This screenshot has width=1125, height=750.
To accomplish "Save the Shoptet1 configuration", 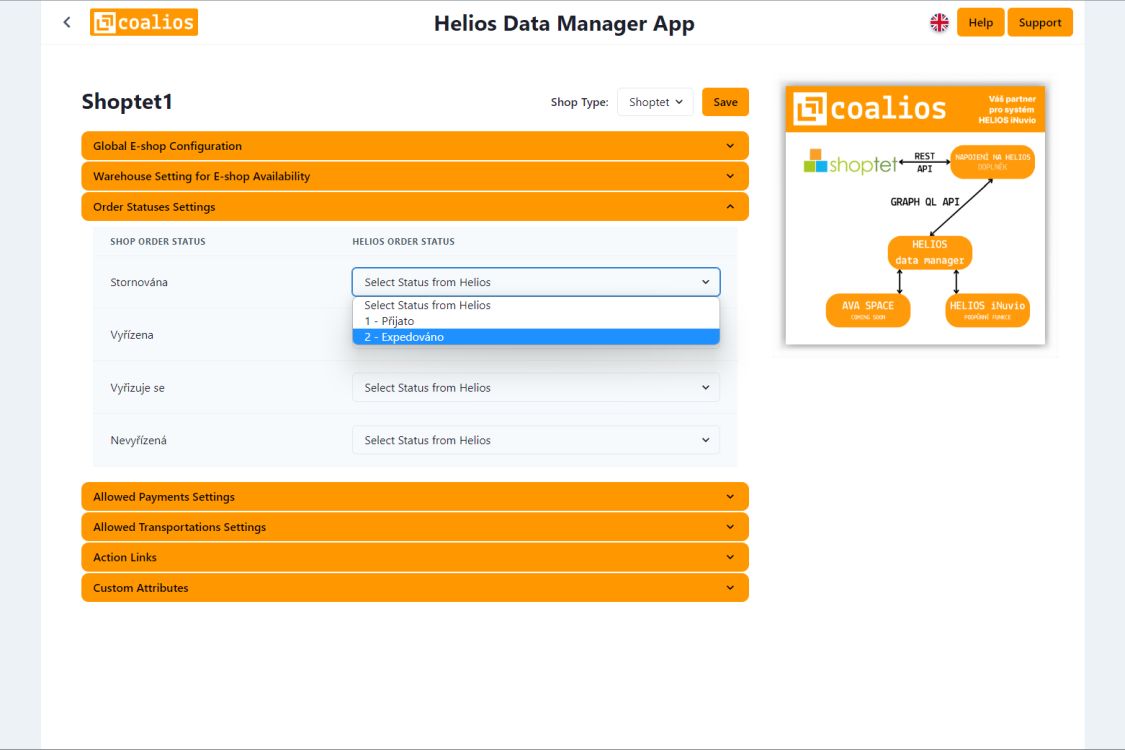I will click(725, 102).
